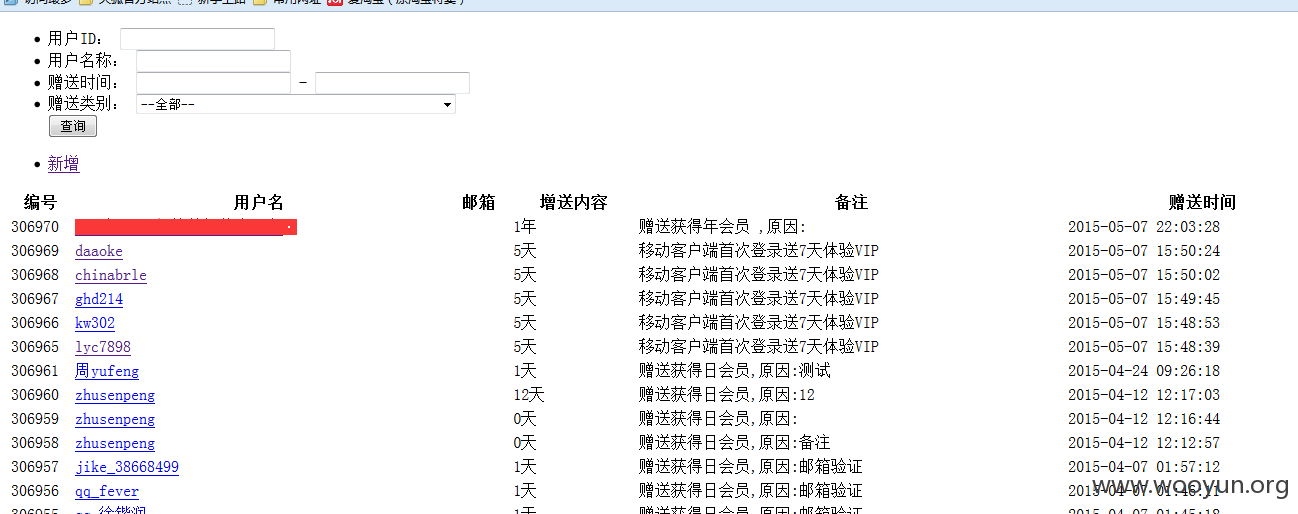Click the remark in jike_38668499 row
Viewport: 1298px width, 514px height.
(751, 467)
